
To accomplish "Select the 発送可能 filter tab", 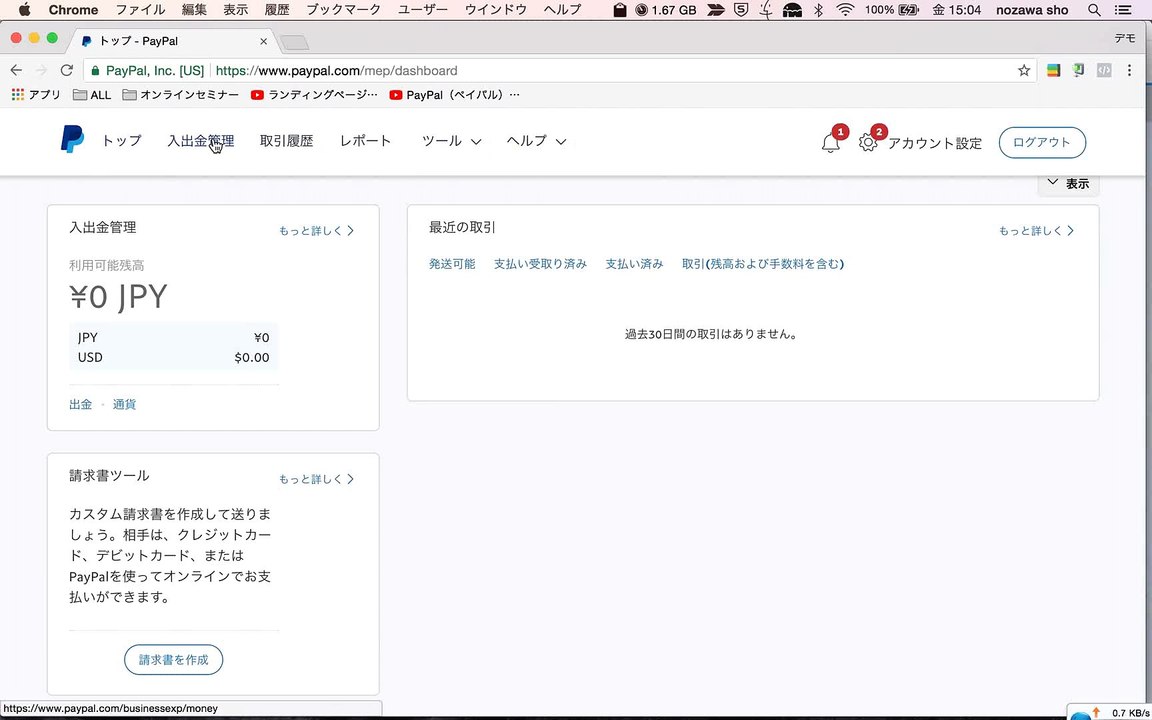I will coord(452,264).
